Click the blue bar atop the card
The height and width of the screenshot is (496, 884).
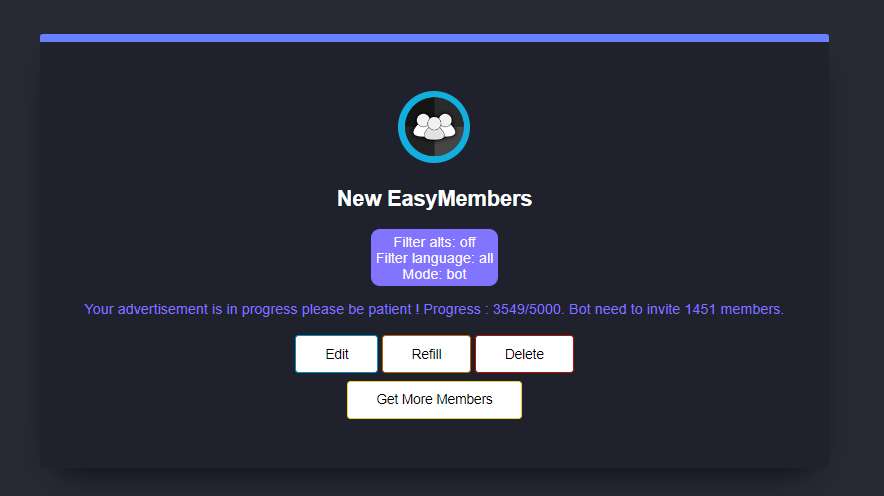(x=434, y=38)
